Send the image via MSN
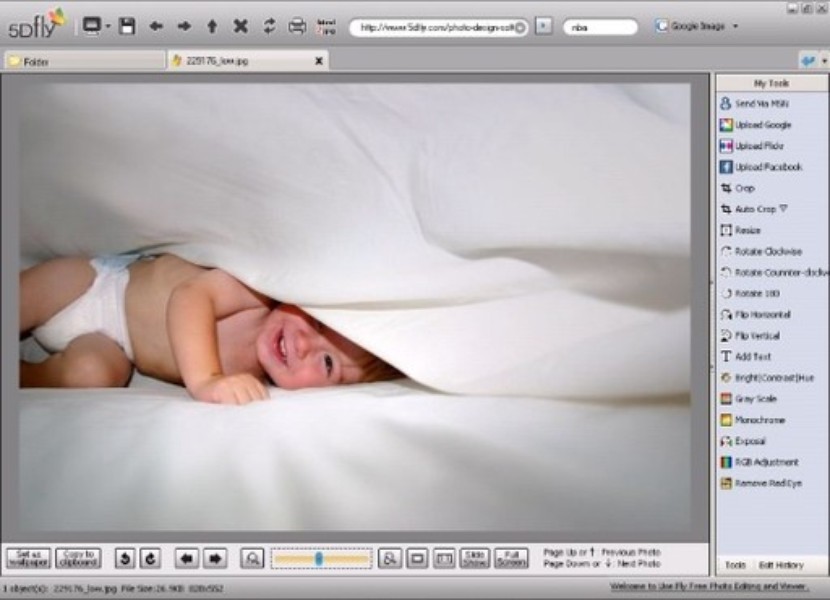This screenshot has height=600, width=830. 754,103
